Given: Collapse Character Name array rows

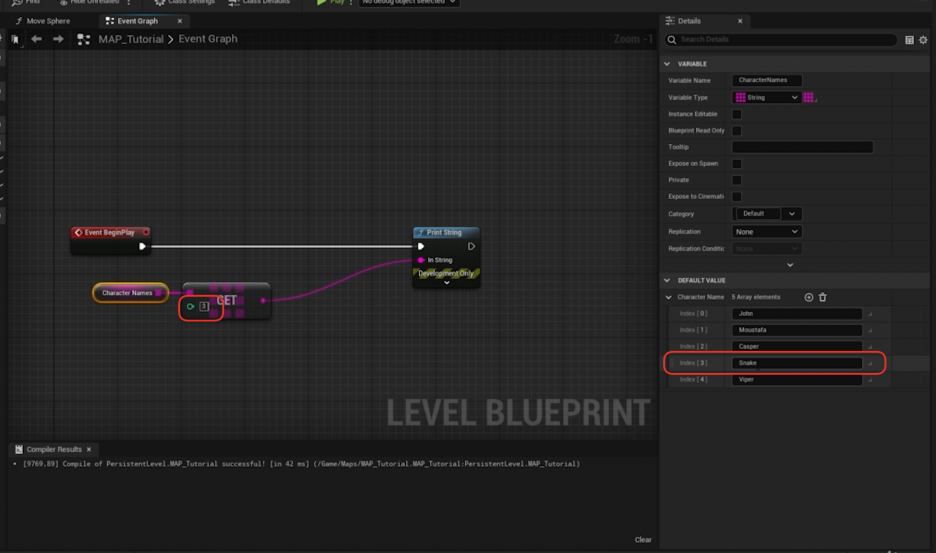Looking at the screenshot, I should pyautogui.click(x=669, y=297).
